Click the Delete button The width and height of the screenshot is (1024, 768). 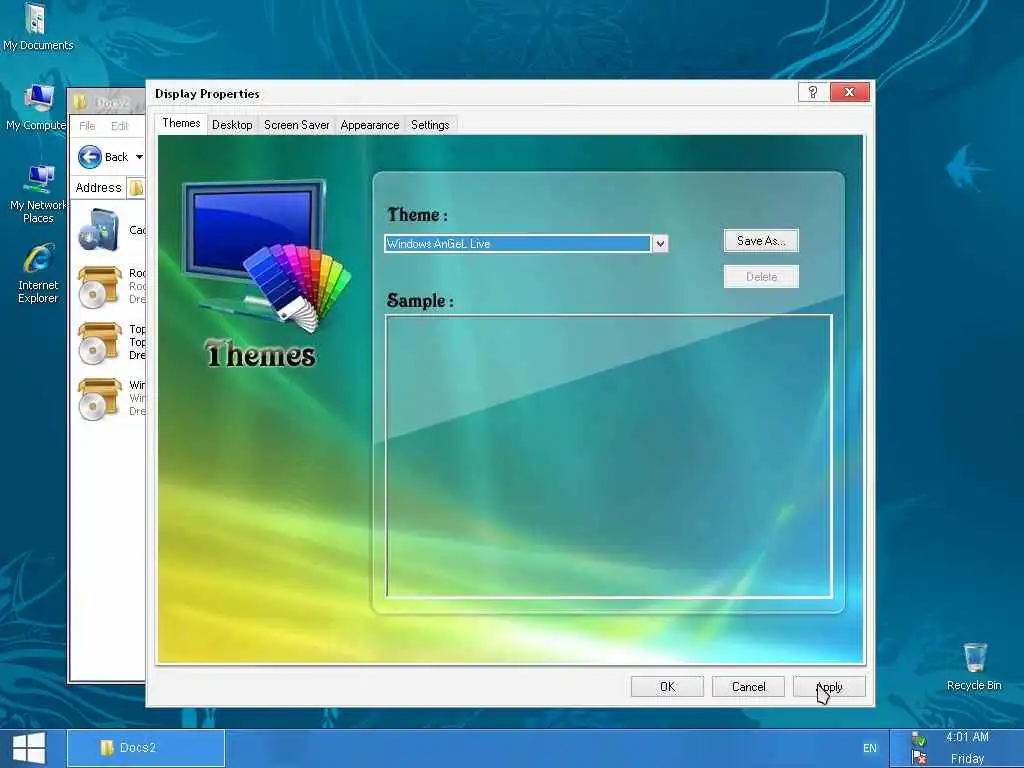pos(761,276)
